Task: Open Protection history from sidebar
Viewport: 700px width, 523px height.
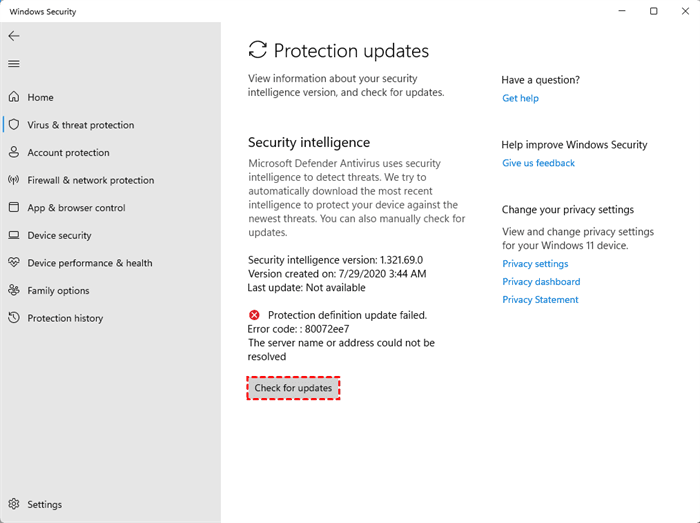Action: point(64,318)
